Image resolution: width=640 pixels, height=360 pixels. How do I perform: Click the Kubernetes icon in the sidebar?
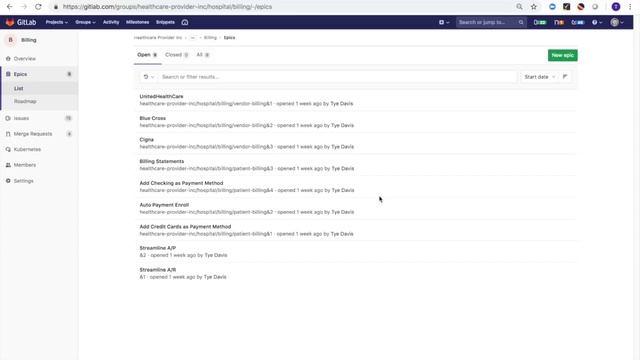coord(8,149)
